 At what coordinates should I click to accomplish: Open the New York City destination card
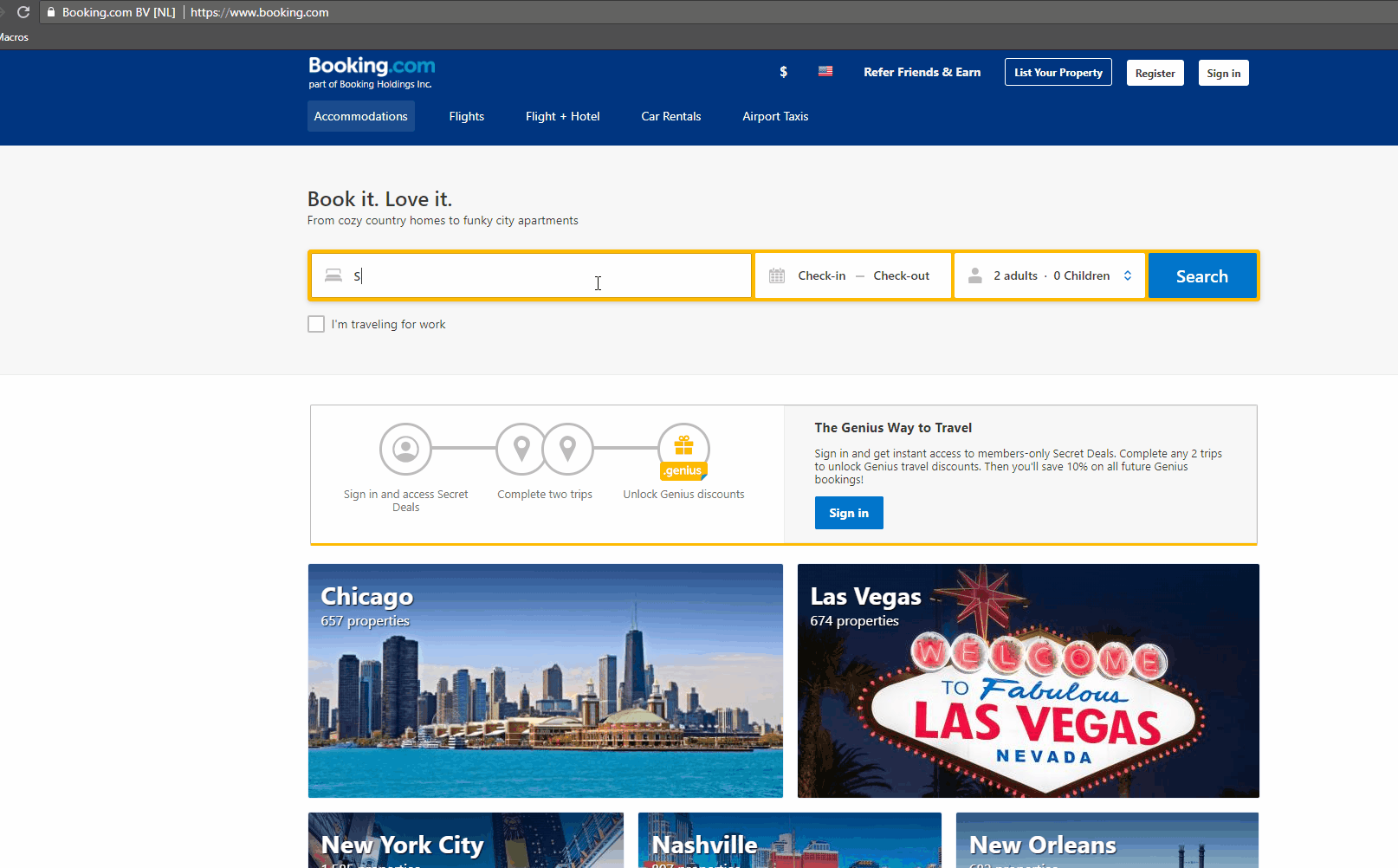[x=466, y=840]
